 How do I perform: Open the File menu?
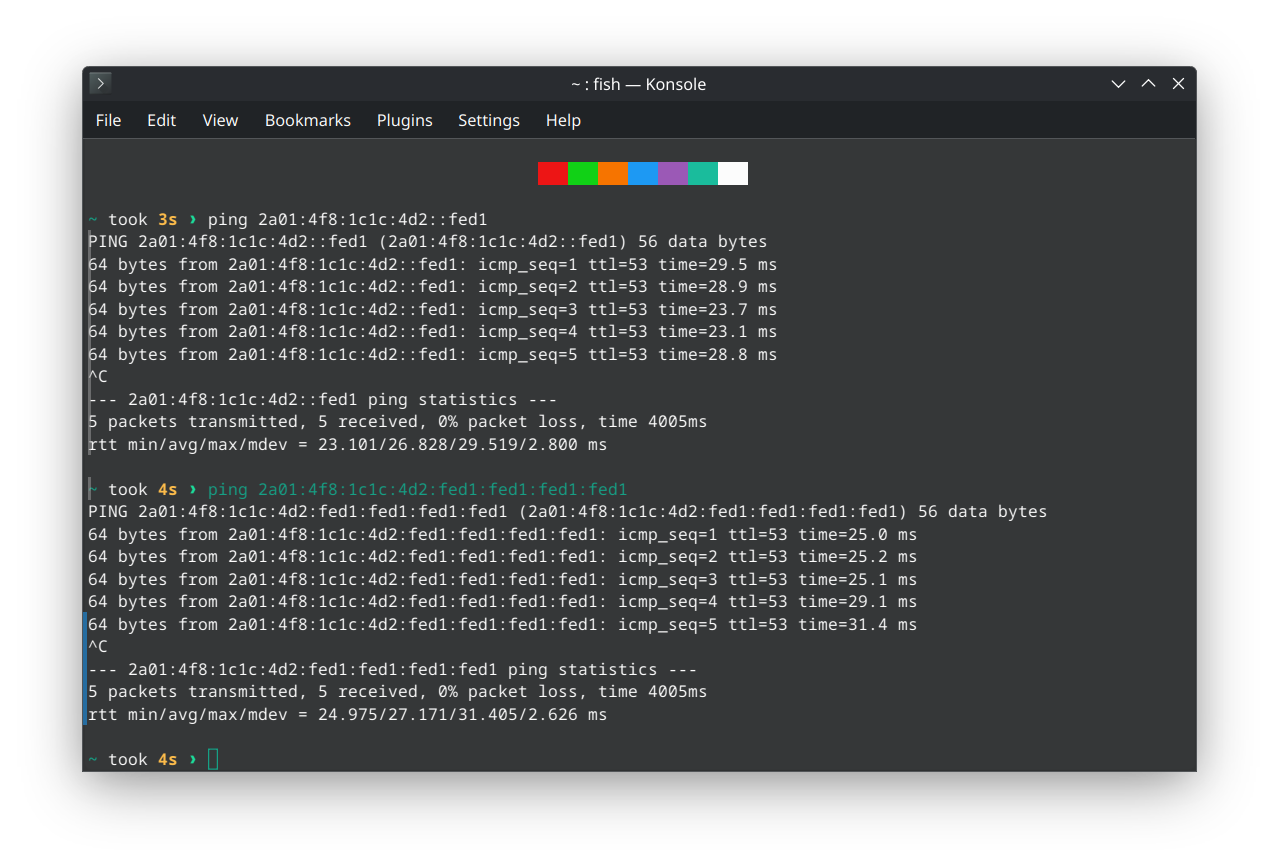click(x=108, y=120)
